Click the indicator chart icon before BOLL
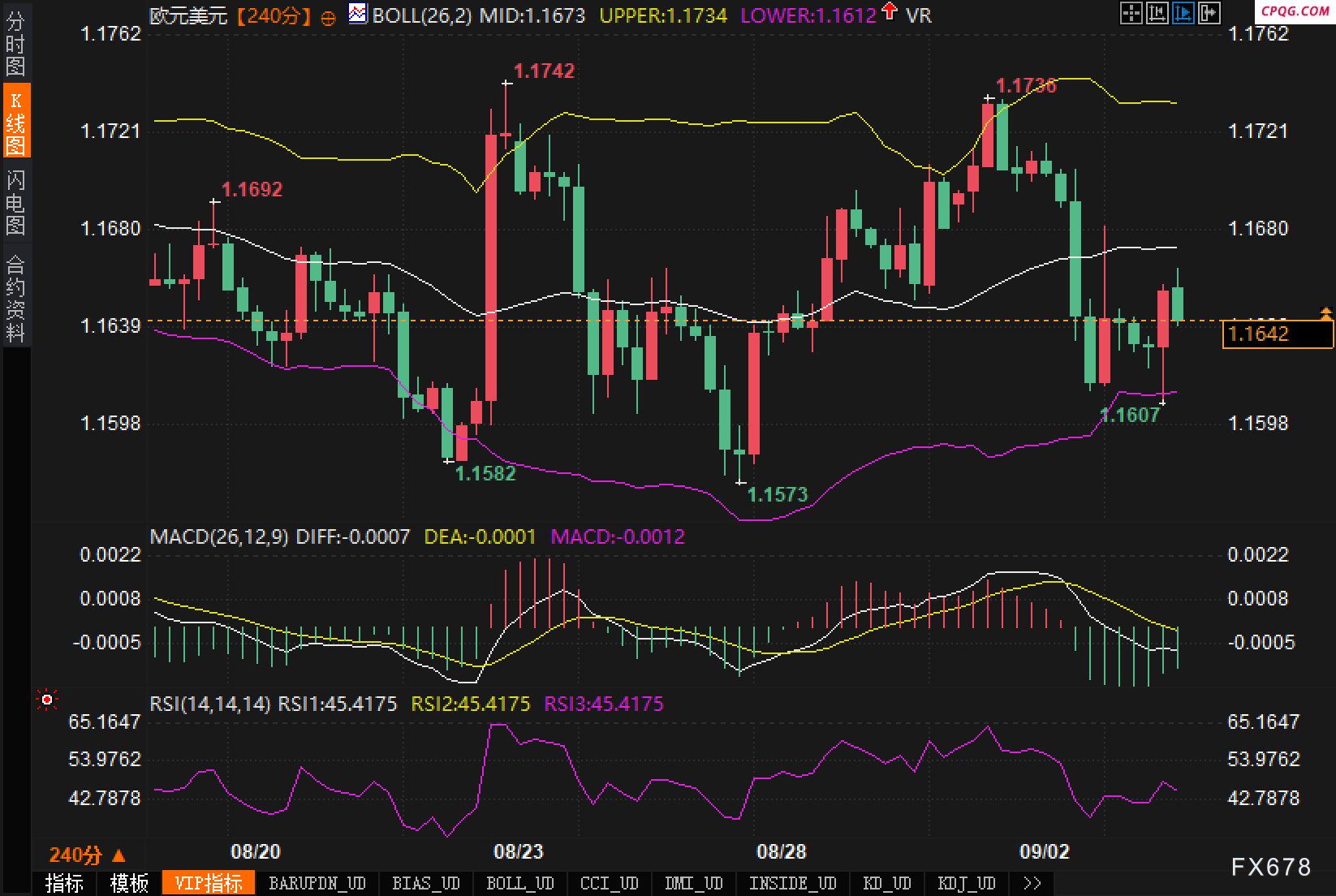This screenshot has width=1336, height=896. pyautogui.click(x=357, y=13)
